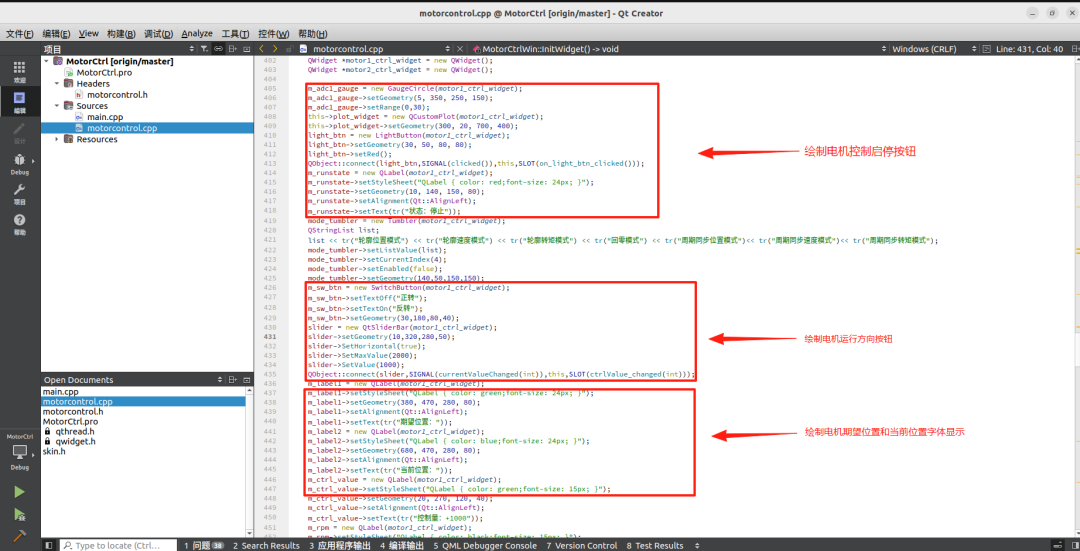This screenshot has width=1080, height=551.
Task: Switch to the Search Results output tab
Action: click(265, 545)
